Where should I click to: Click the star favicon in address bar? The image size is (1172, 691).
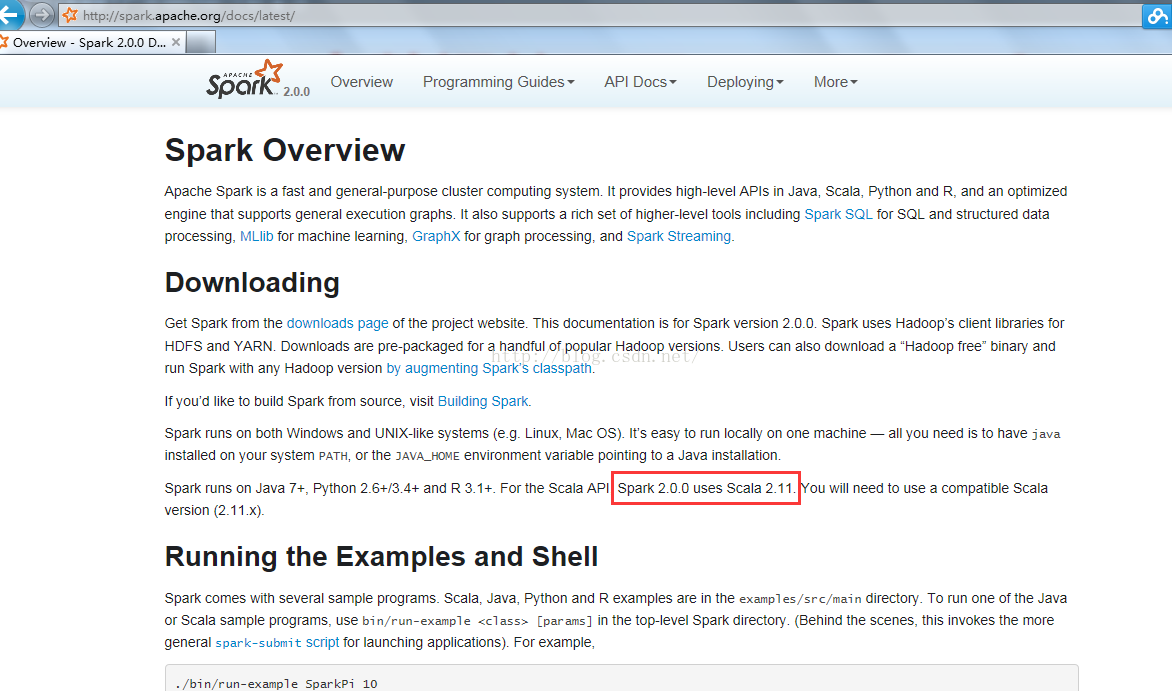pyautogui.click(x=70, y=15)
